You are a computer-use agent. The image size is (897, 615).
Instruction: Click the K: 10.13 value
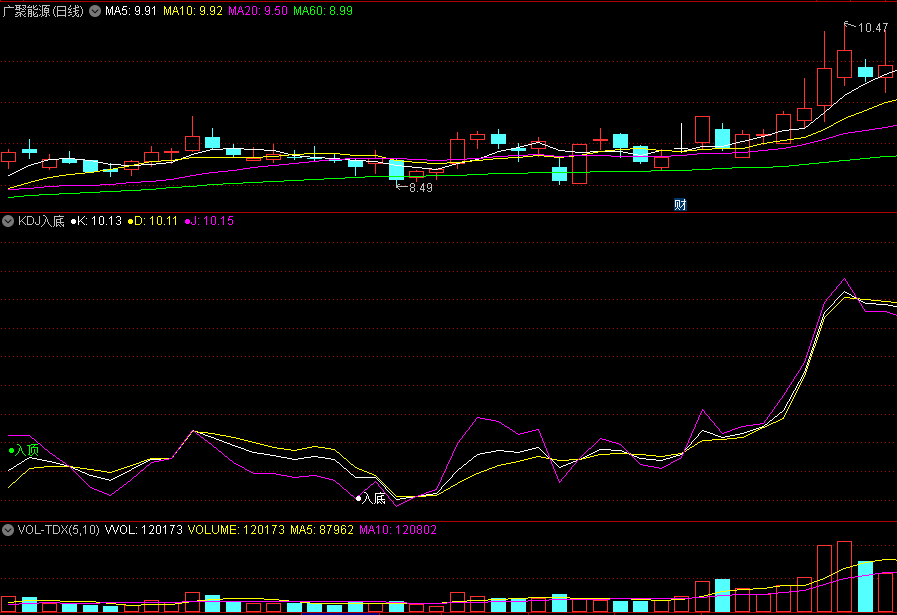tap(96, 221)
